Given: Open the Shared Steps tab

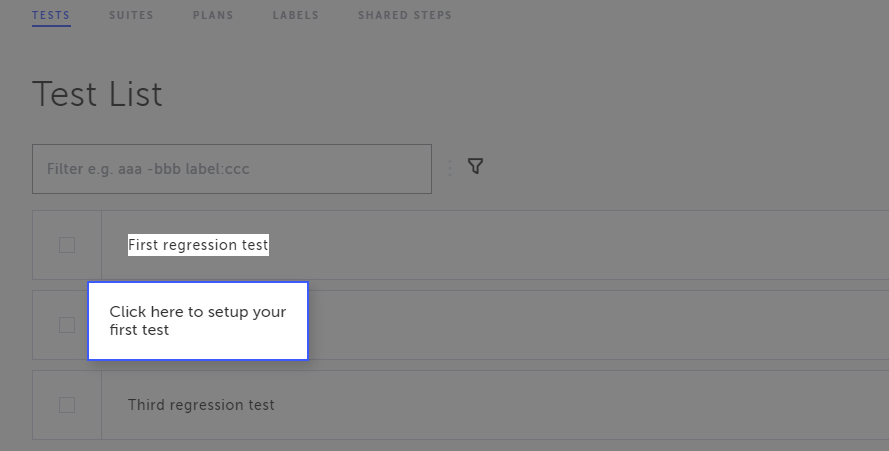Looking at the screenshot, I should (x=405, y=15).
